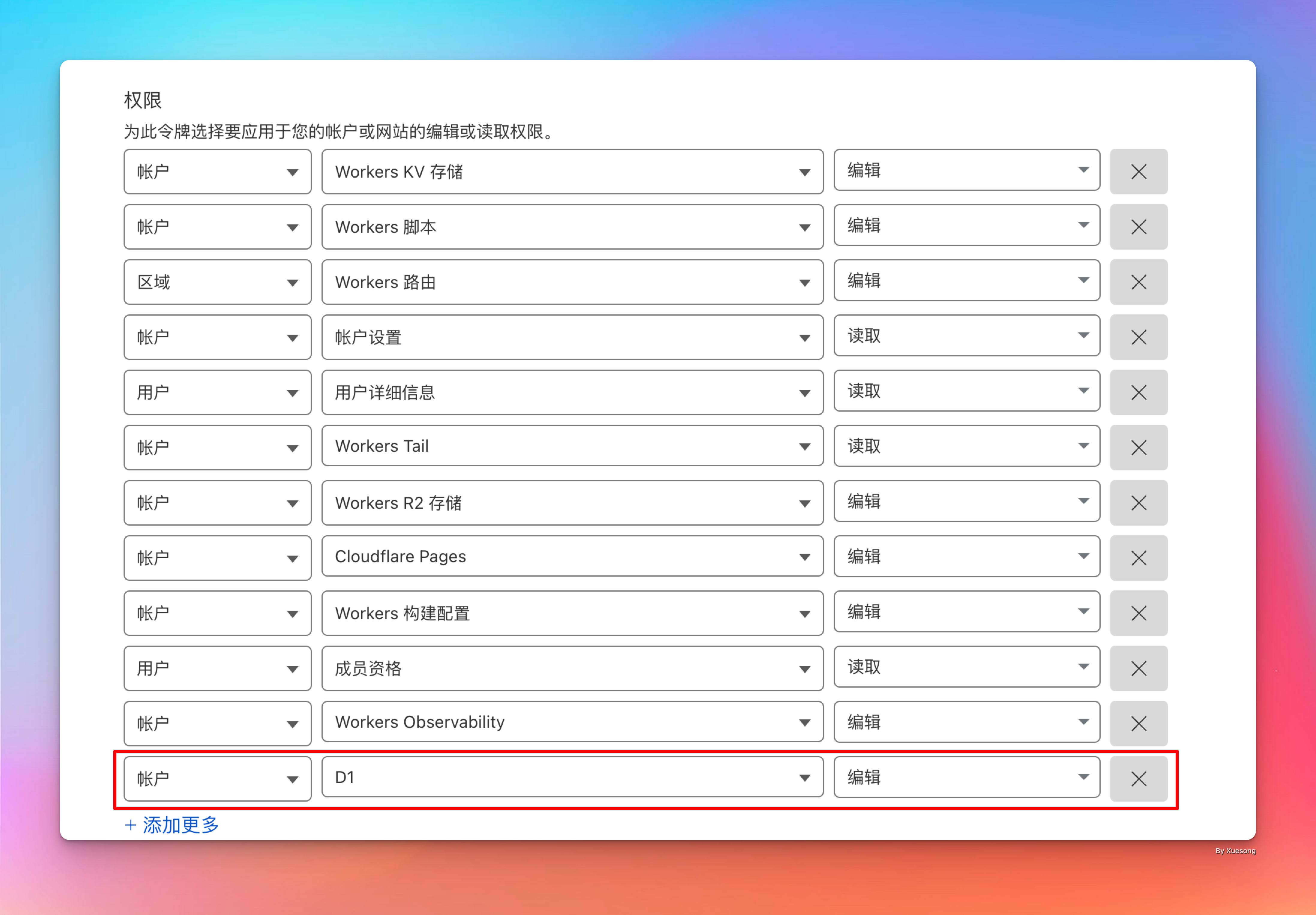Change access level for Workers 路由
Screen dimensions: 1316x915
[967, 280]
